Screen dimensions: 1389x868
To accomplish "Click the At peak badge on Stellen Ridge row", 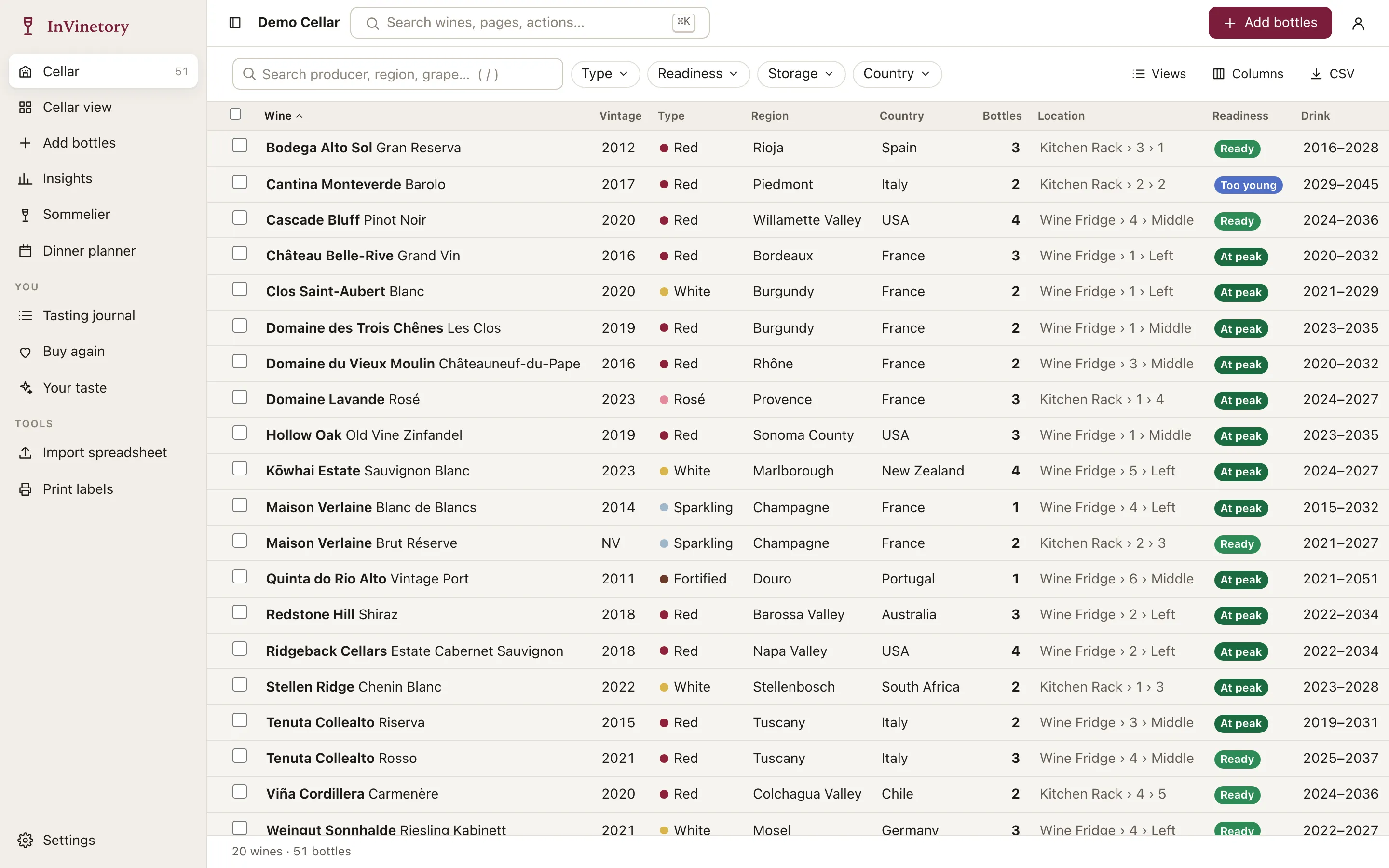I will coord(1240,688).
